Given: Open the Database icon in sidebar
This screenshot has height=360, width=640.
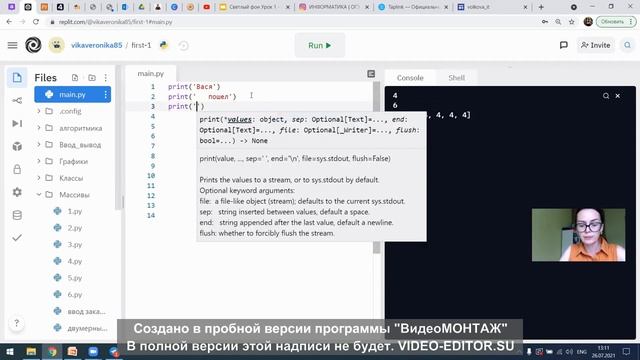Looking at the screenshot, I should pos(17,215).
